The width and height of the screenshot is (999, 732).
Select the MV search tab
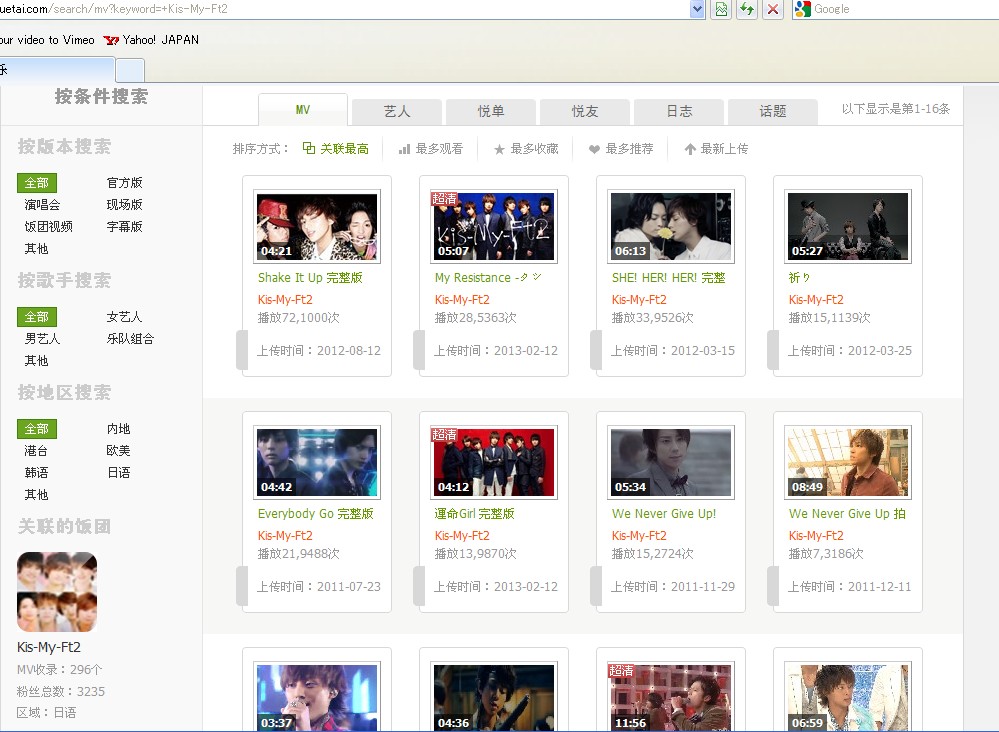(x=303, y=110)
